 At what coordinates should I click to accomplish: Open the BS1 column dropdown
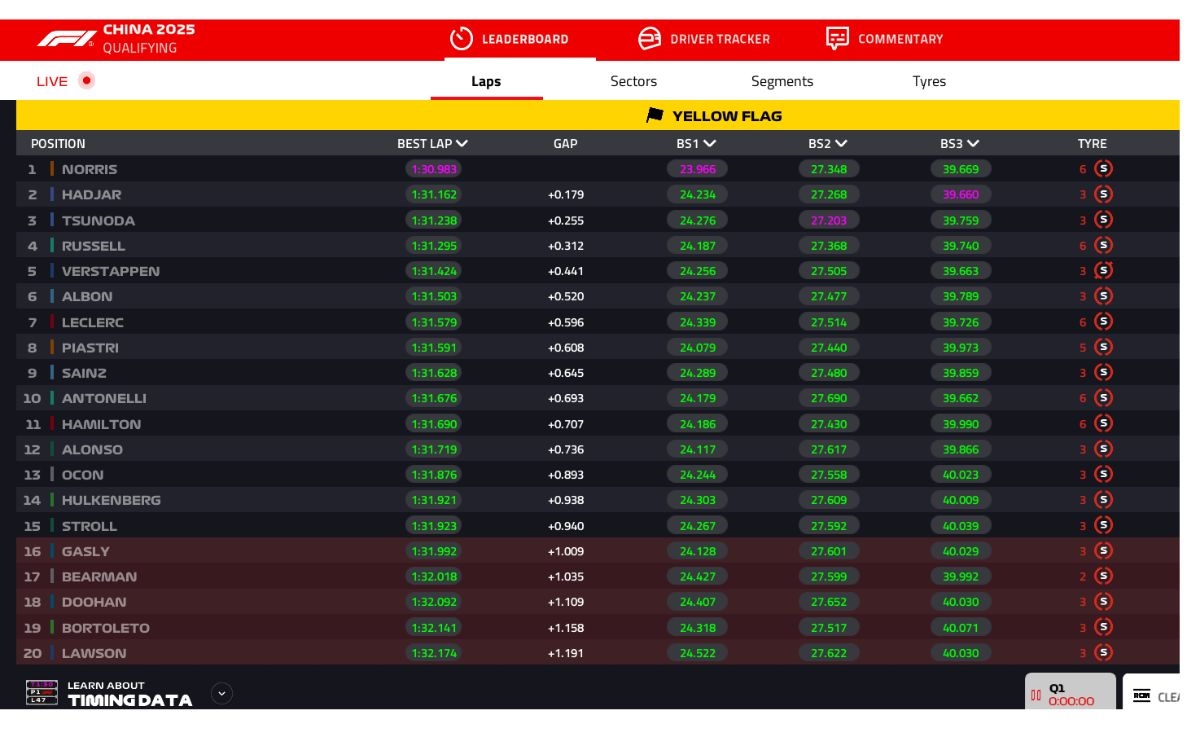[x=709, y=144]
